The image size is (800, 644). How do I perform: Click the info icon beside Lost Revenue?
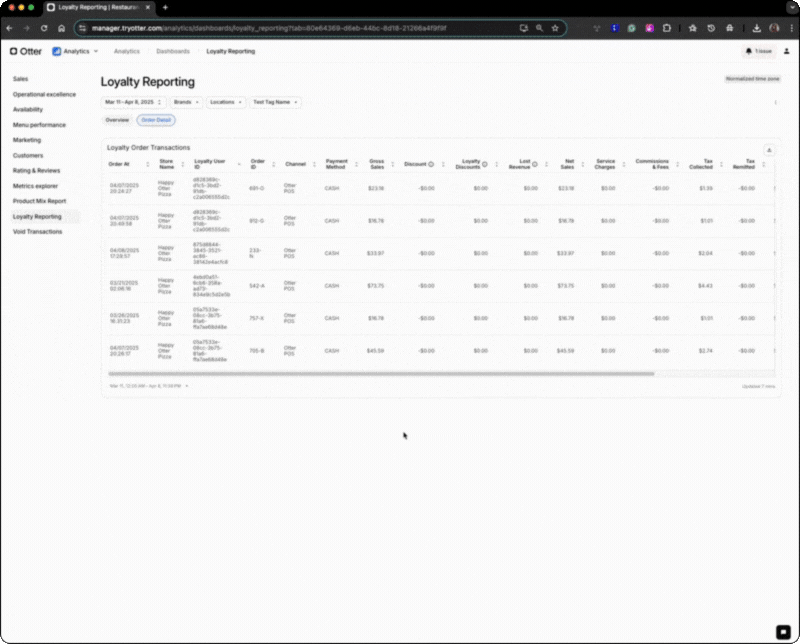click(x=535, y=164)
